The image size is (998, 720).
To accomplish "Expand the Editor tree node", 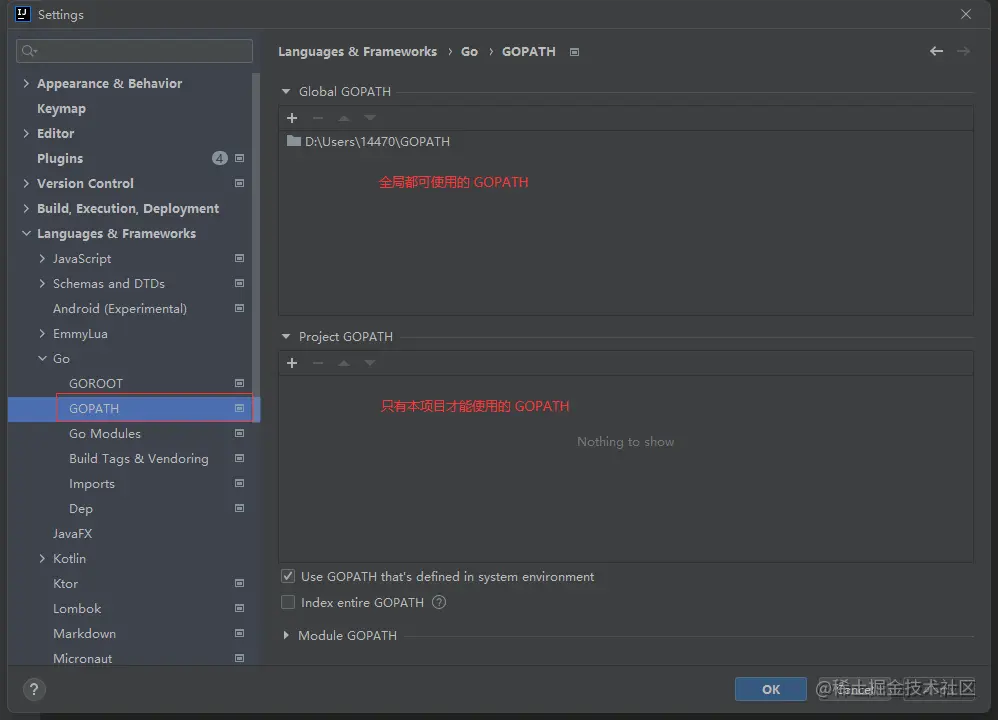I will coord(26,133).
